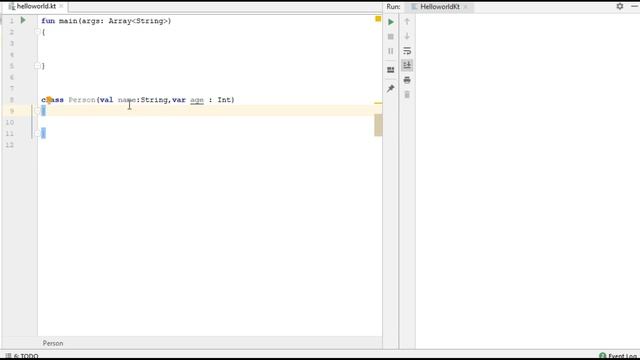Screen dimensions: 640x360
Task: Clear all console output with trash icon
Action: coord(407,95)
